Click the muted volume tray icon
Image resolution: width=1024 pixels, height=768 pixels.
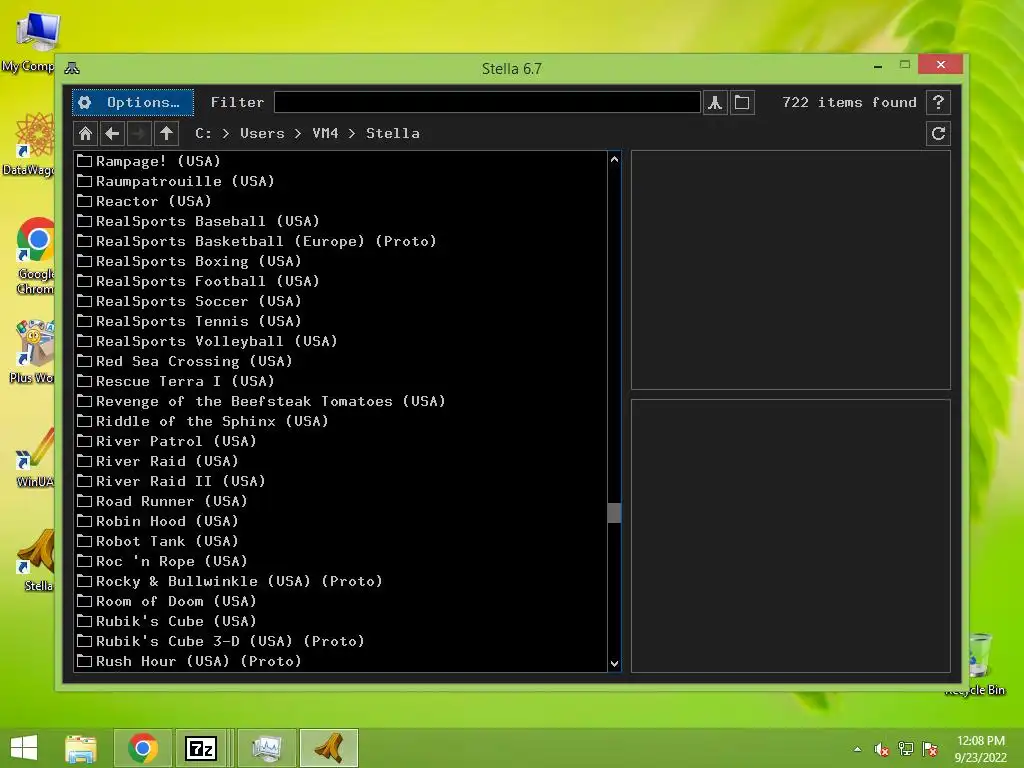pos(882,749)
